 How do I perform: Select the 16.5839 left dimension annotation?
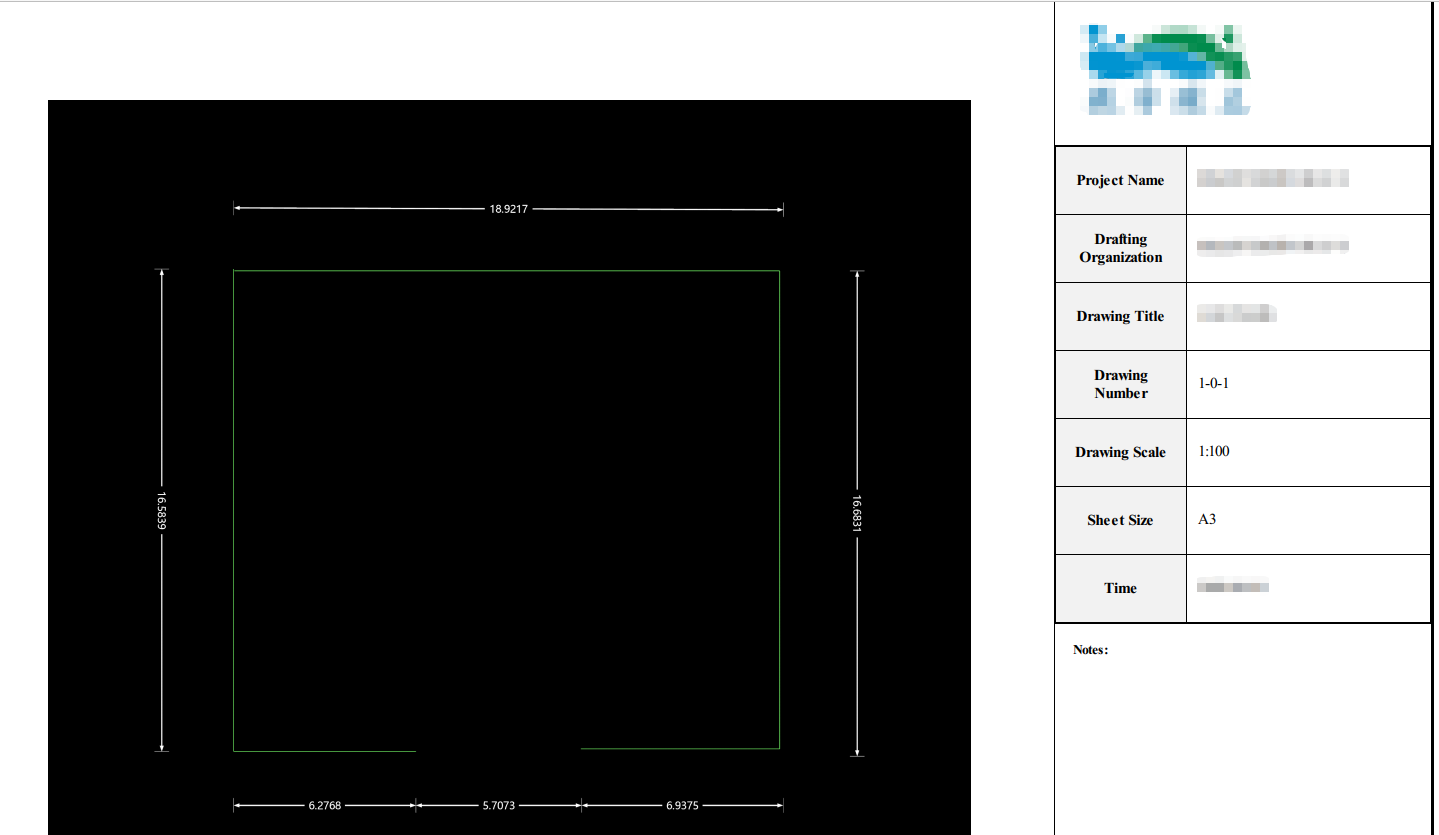(161, 510)
